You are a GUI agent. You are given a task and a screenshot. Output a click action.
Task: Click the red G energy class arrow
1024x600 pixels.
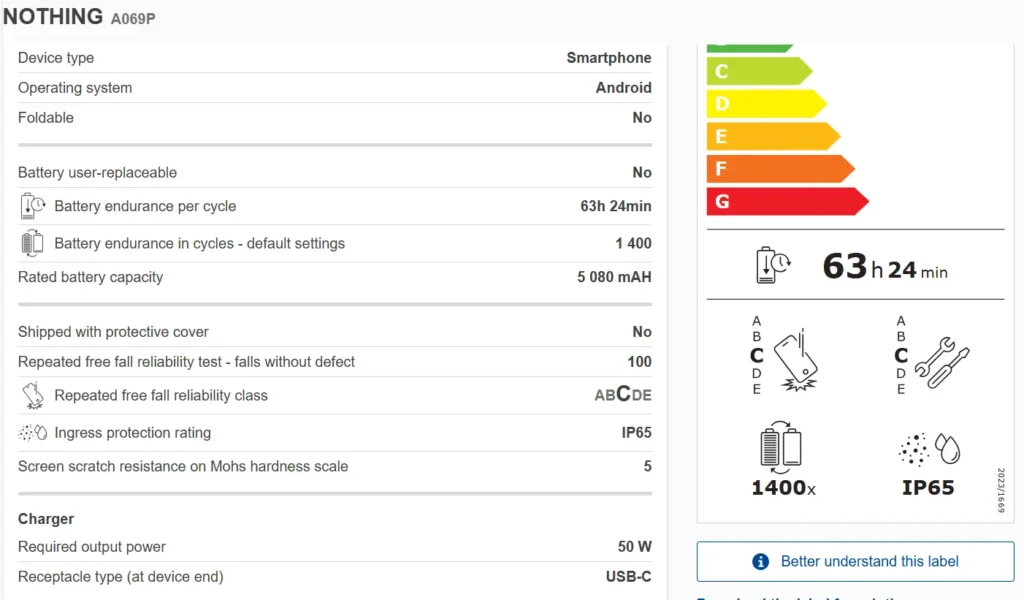pyautogui.click(x=785, y=202)
